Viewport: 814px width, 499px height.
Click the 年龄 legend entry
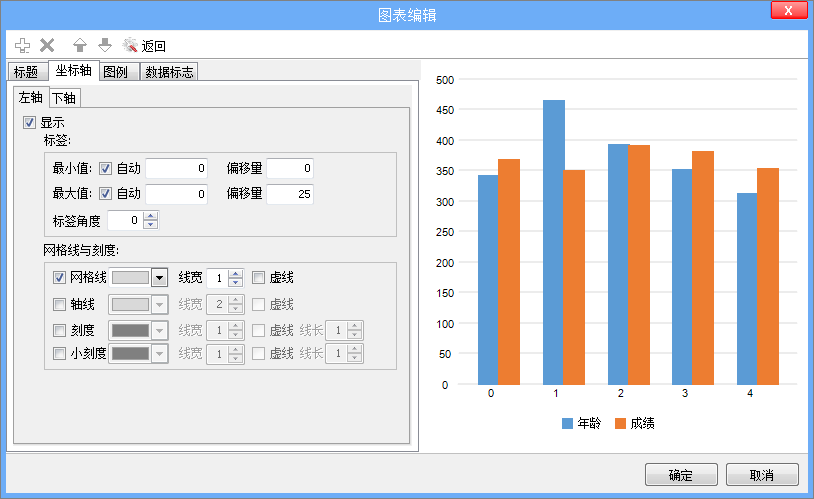click(581, 423)
